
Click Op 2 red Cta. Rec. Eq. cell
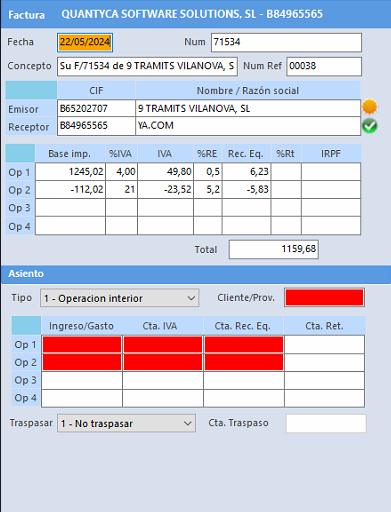(244, 362)
